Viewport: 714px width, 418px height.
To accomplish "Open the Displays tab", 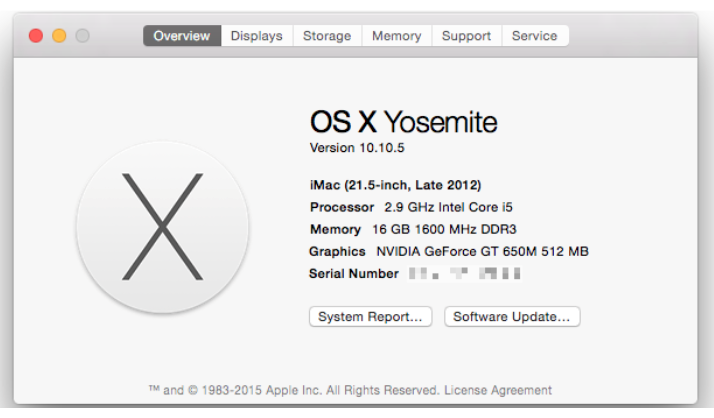I will pos(257,36).
